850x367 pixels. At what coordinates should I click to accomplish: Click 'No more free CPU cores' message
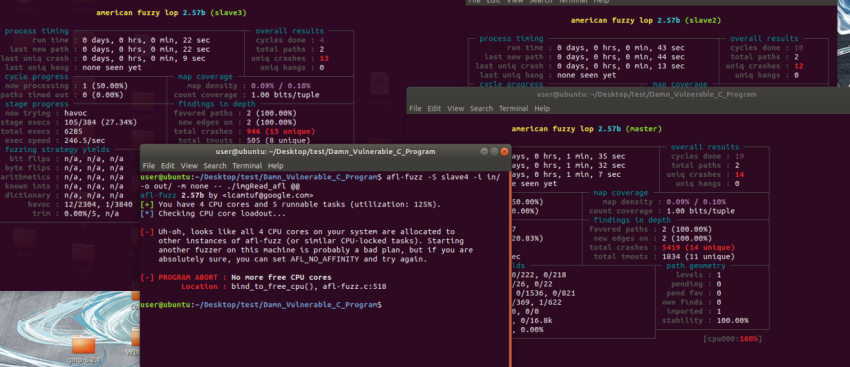tap(280, 278)
